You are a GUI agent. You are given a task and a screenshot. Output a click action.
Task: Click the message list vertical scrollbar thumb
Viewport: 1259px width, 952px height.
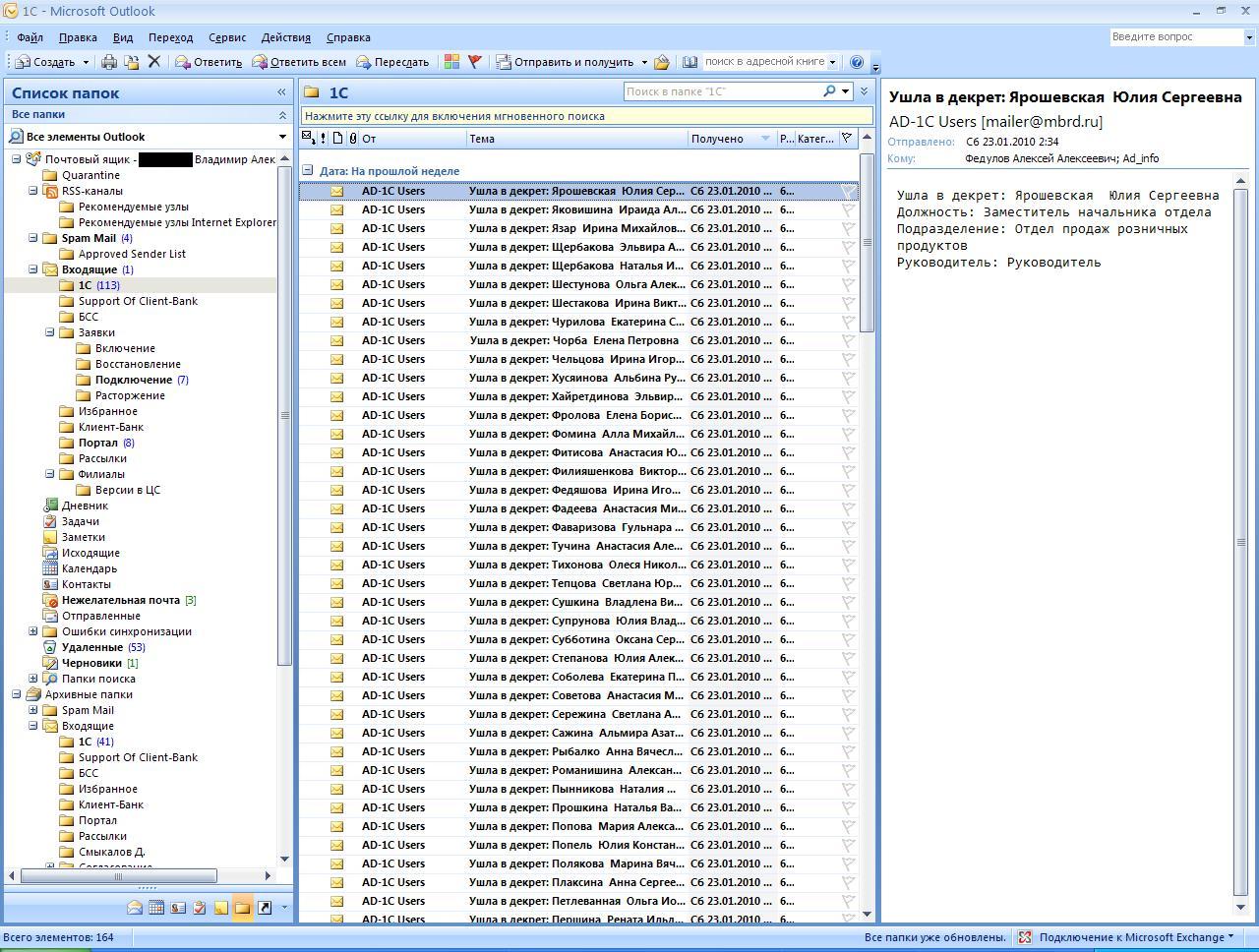click(x=867, y=243)
